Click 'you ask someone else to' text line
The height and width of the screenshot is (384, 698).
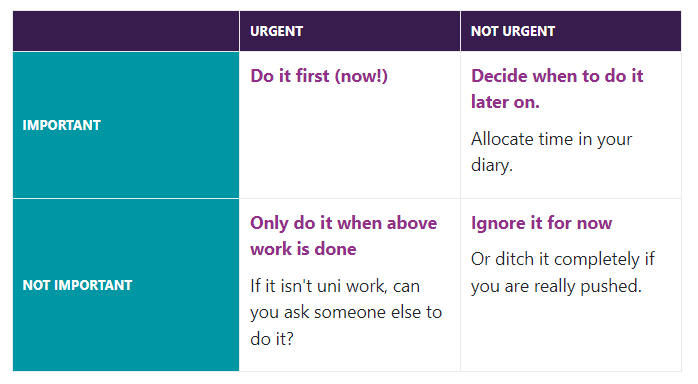coord(346,312)
